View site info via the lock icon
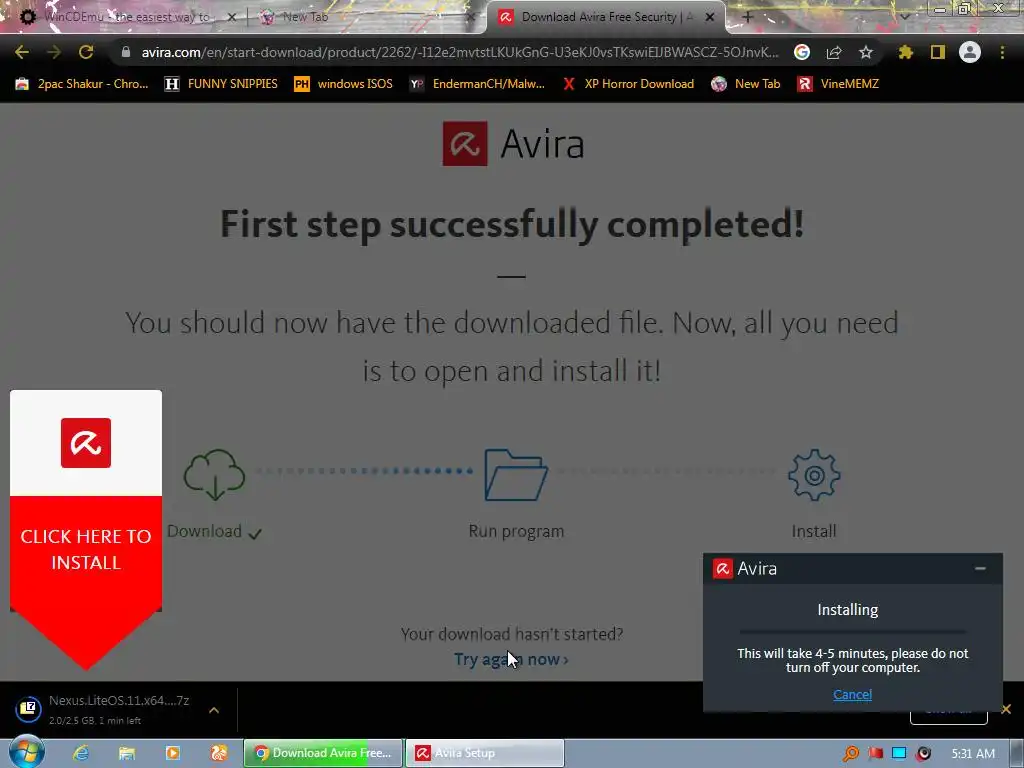1024x768 pixels. (x=126, y=52)
